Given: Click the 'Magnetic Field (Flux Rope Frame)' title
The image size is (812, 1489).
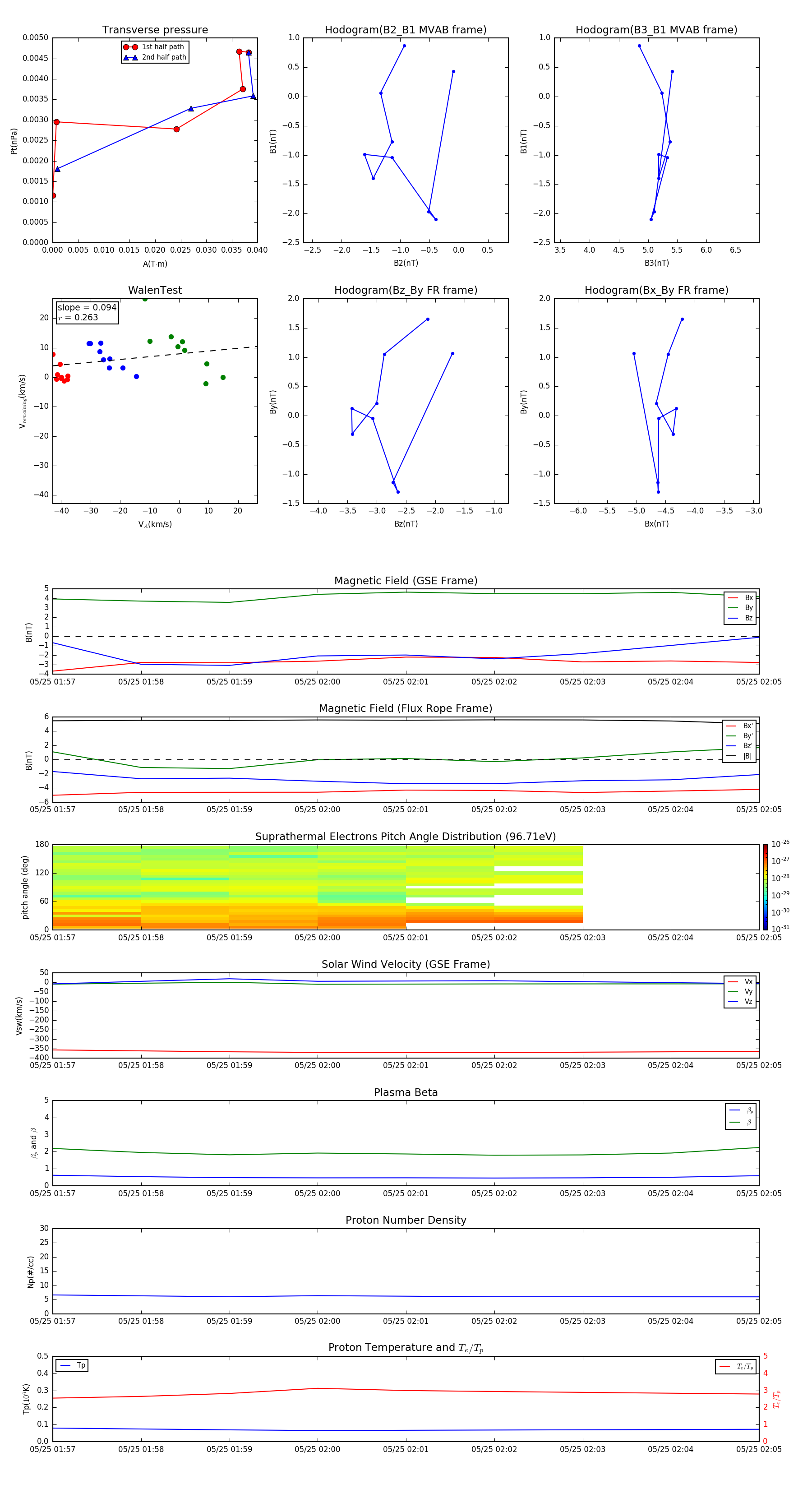Looking at the screenshot, I should tap(406, 709).
